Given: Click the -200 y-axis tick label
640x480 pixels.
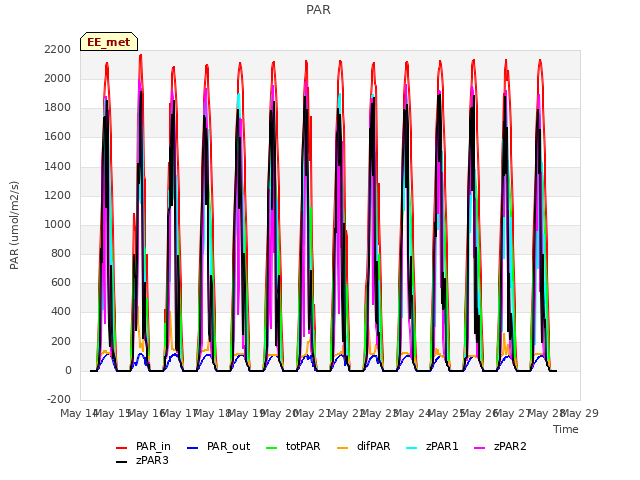Looking at the screenshot, I should tap(59, 399).
